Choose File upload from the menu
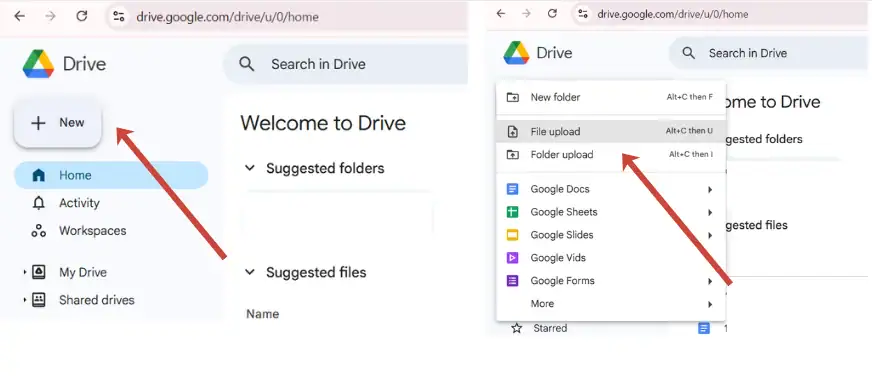The width and height of the screenshot is (872, 376). tap(611, 132)
